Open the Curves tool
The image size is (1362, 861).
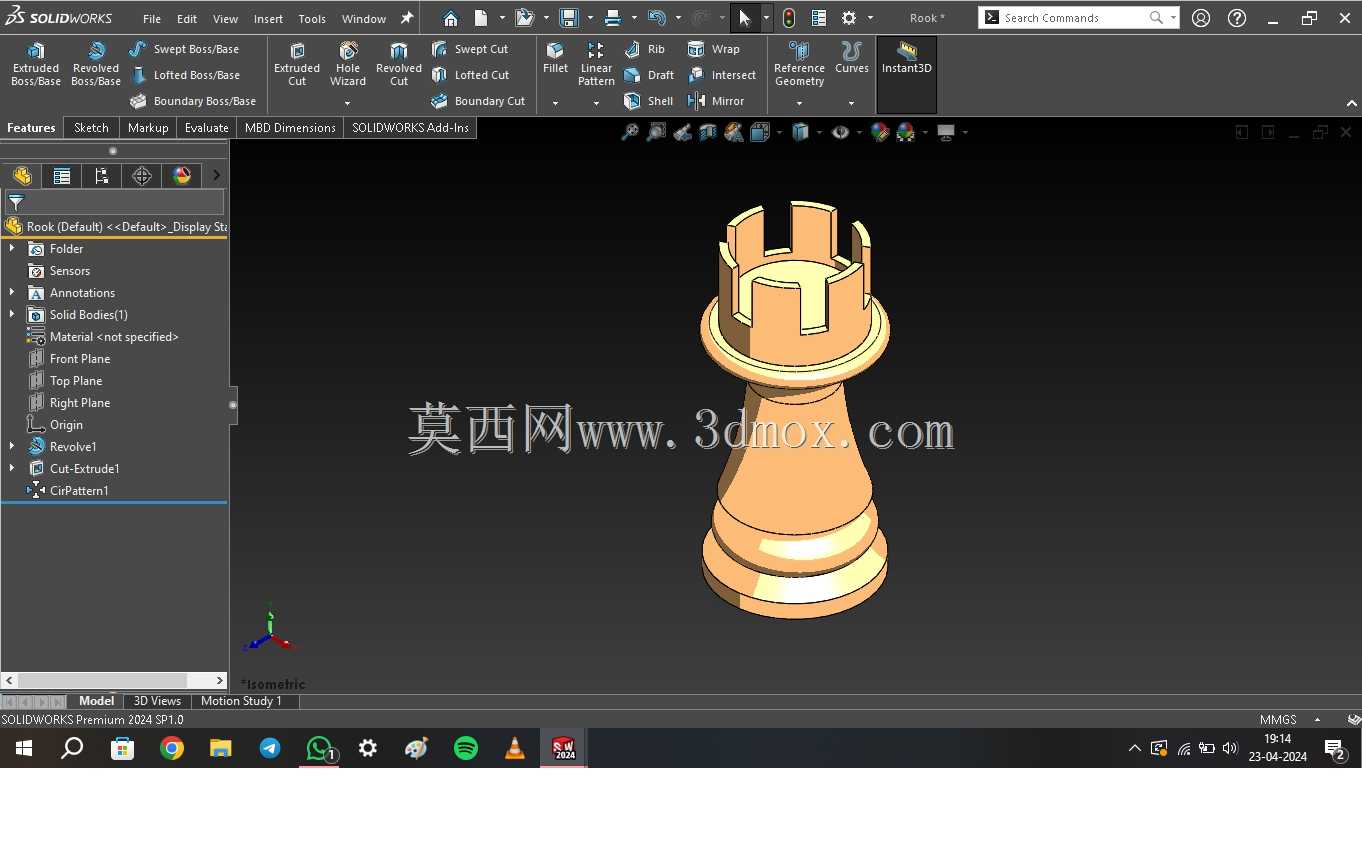tap(851, 58)
